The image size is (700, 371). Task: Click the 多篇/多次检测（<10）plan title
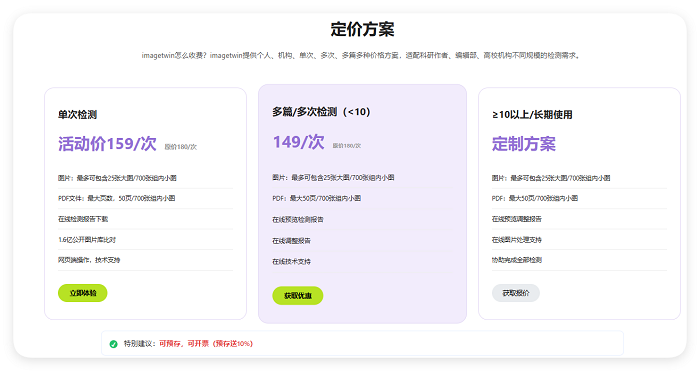tap(321, 112)
